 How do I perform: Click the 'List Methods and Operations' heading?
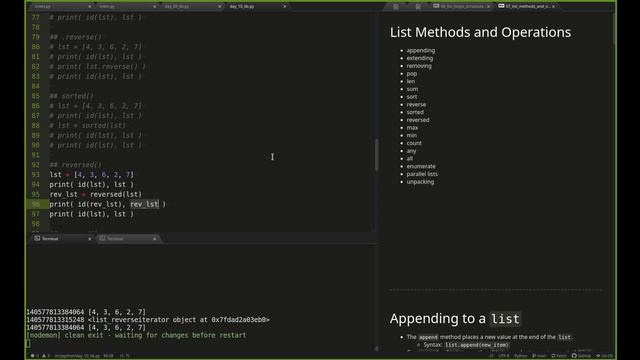click(x=480, y=33)
